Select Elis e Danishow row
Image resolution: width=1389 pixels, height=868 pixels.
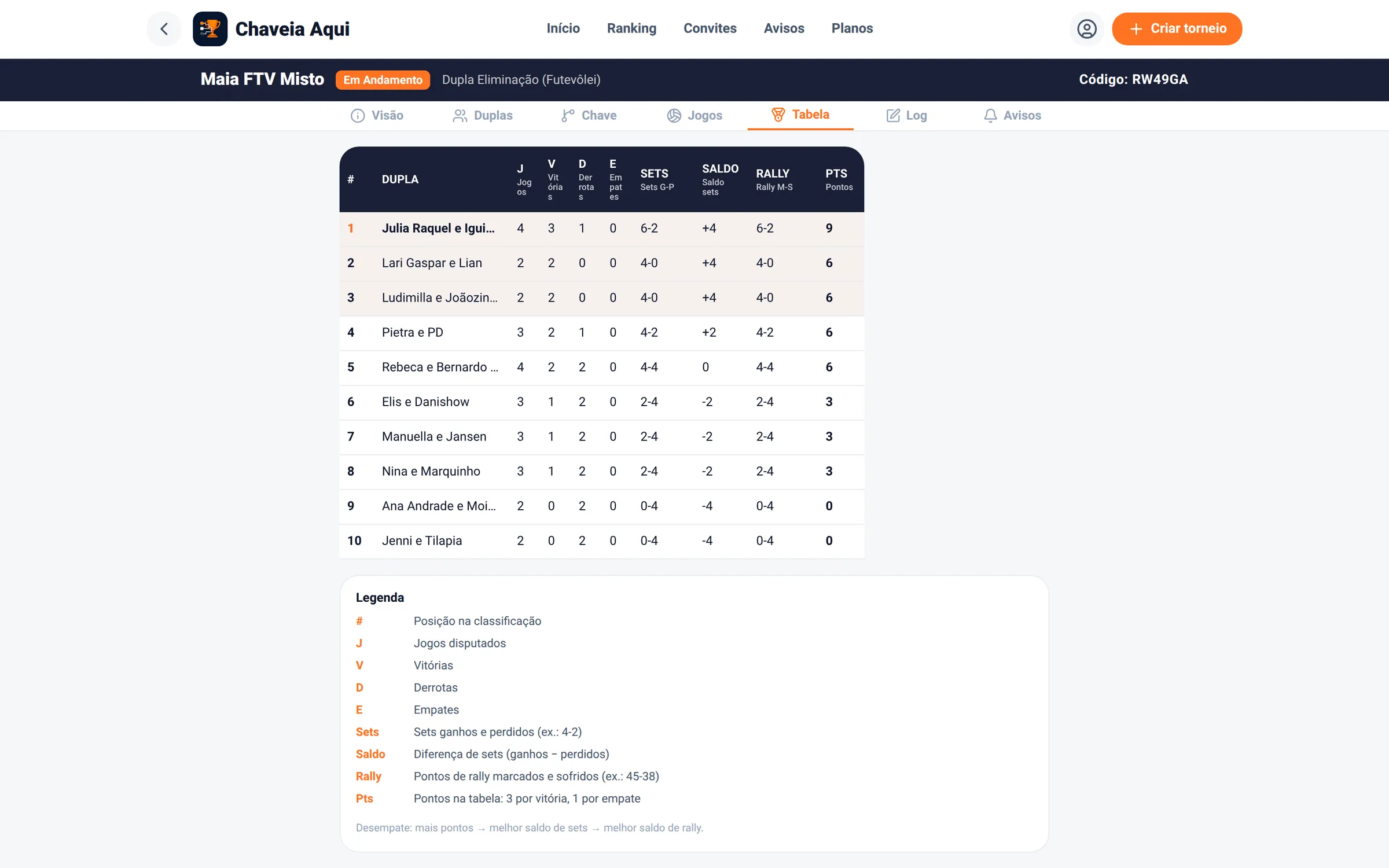(601, 402)
